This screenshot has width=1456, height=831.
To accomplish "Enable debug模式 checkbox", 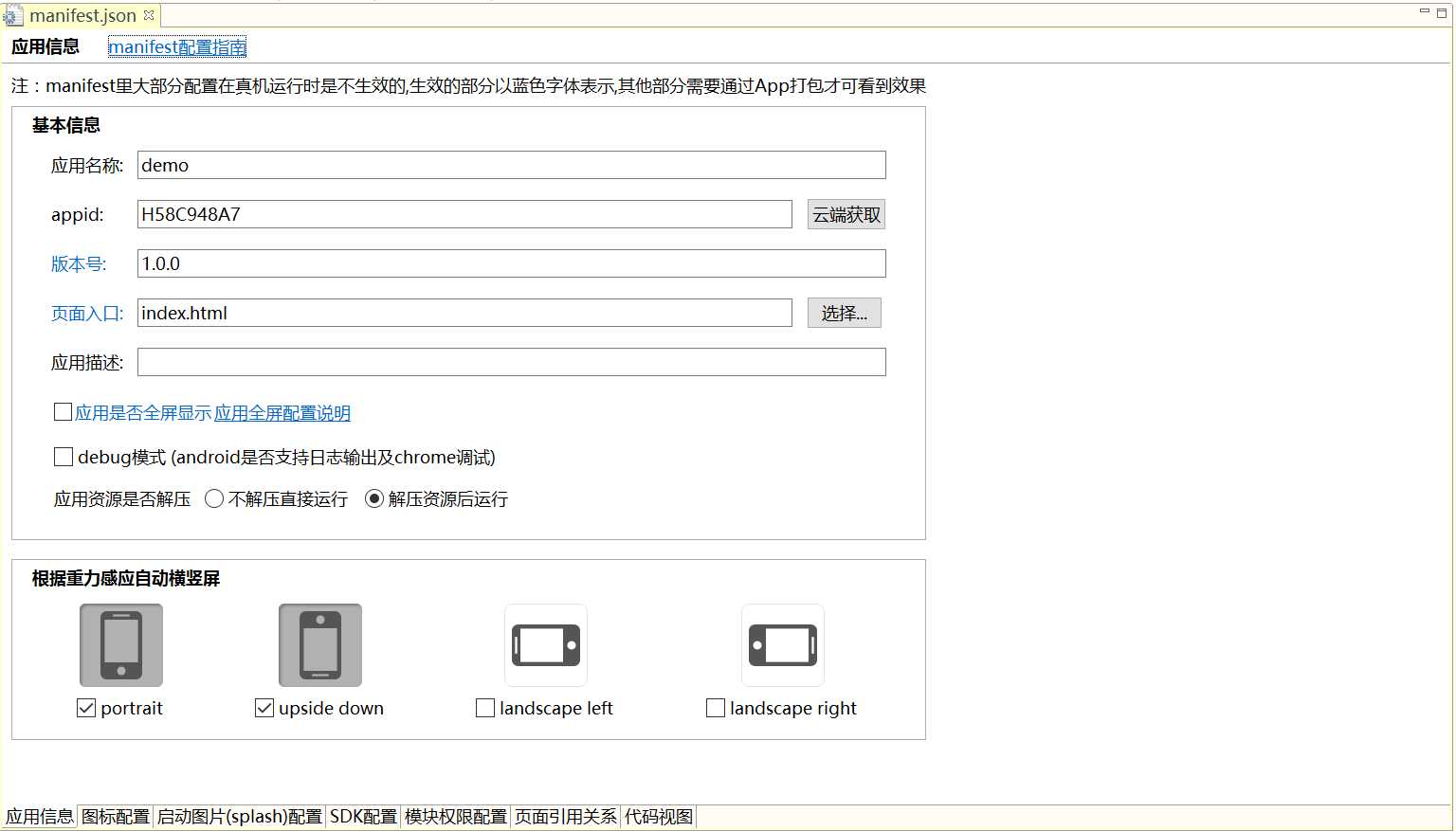I will pyautogui.click(x=64, y=457).
